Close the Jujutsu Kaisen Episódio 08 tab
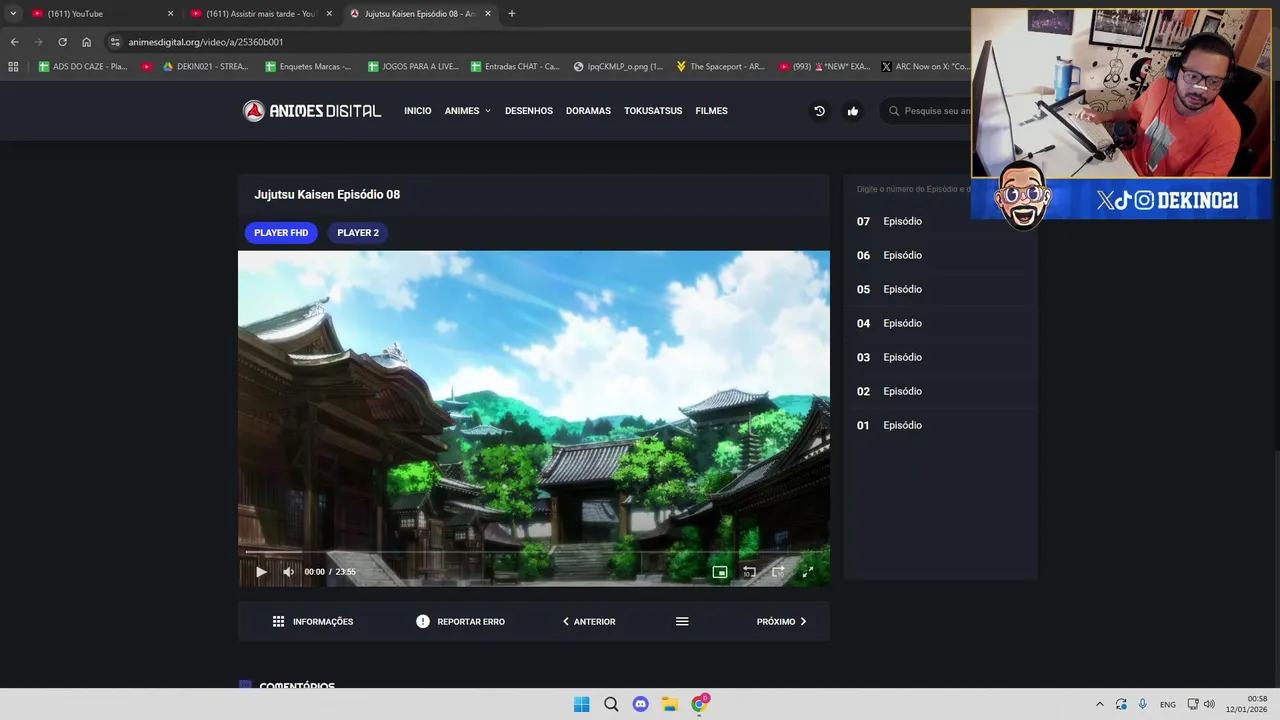The height and width of the screenshot is (720, 1280). (488, 14)
